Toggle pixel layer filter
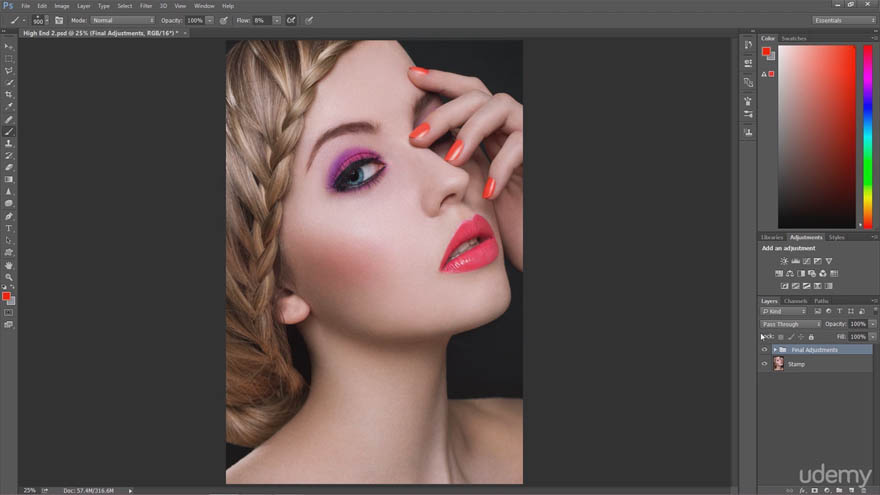Image resolution: width=880 pixels, height=495 pixels. [x=818, y=311]
